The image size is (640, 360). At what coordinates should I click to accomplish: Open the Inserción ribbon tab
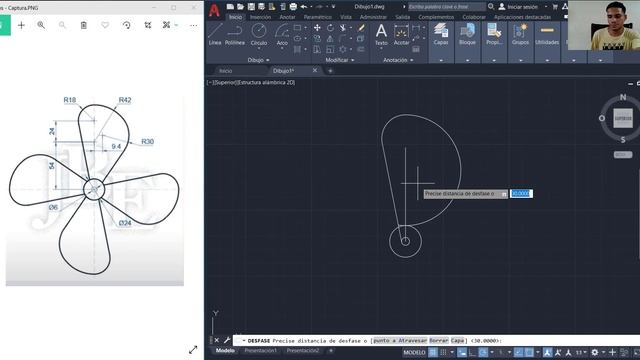coord(260,17)
